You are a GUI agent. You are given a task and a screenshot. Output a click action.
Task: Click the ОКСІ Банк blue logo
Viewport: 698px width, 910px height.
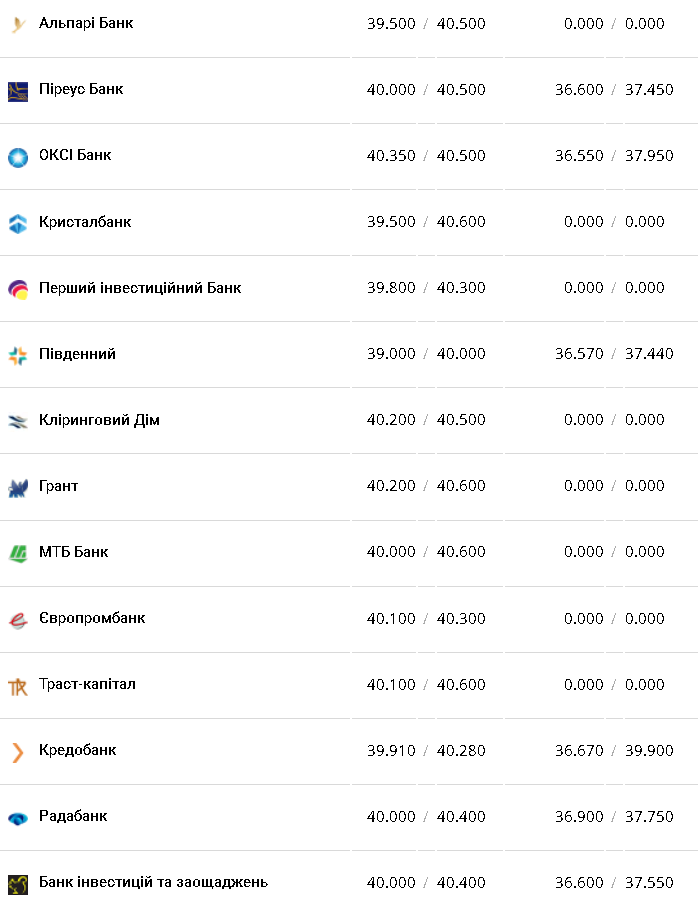point(18,157)
